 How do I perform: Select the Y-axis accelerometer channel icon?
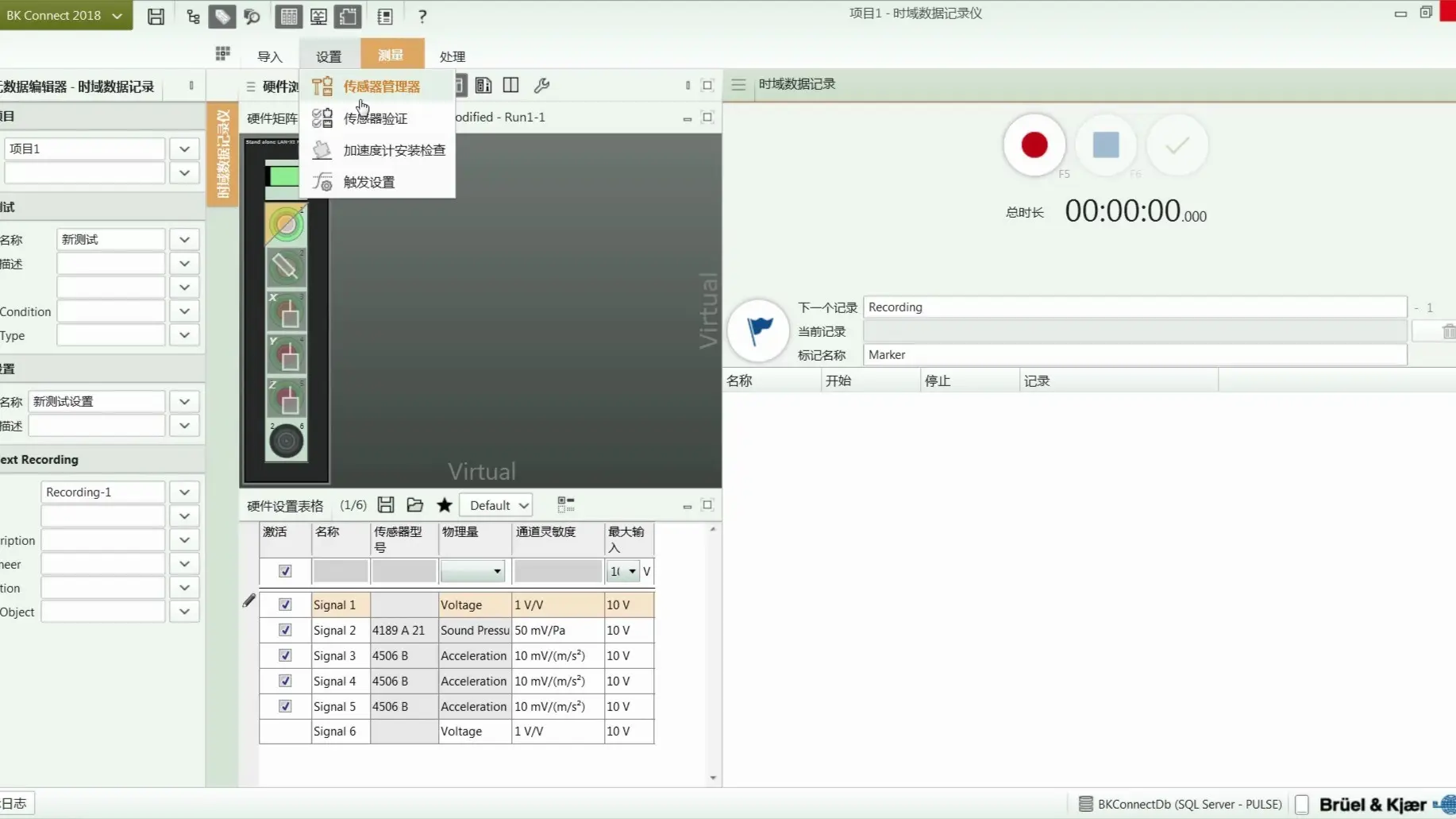(286, 354)
